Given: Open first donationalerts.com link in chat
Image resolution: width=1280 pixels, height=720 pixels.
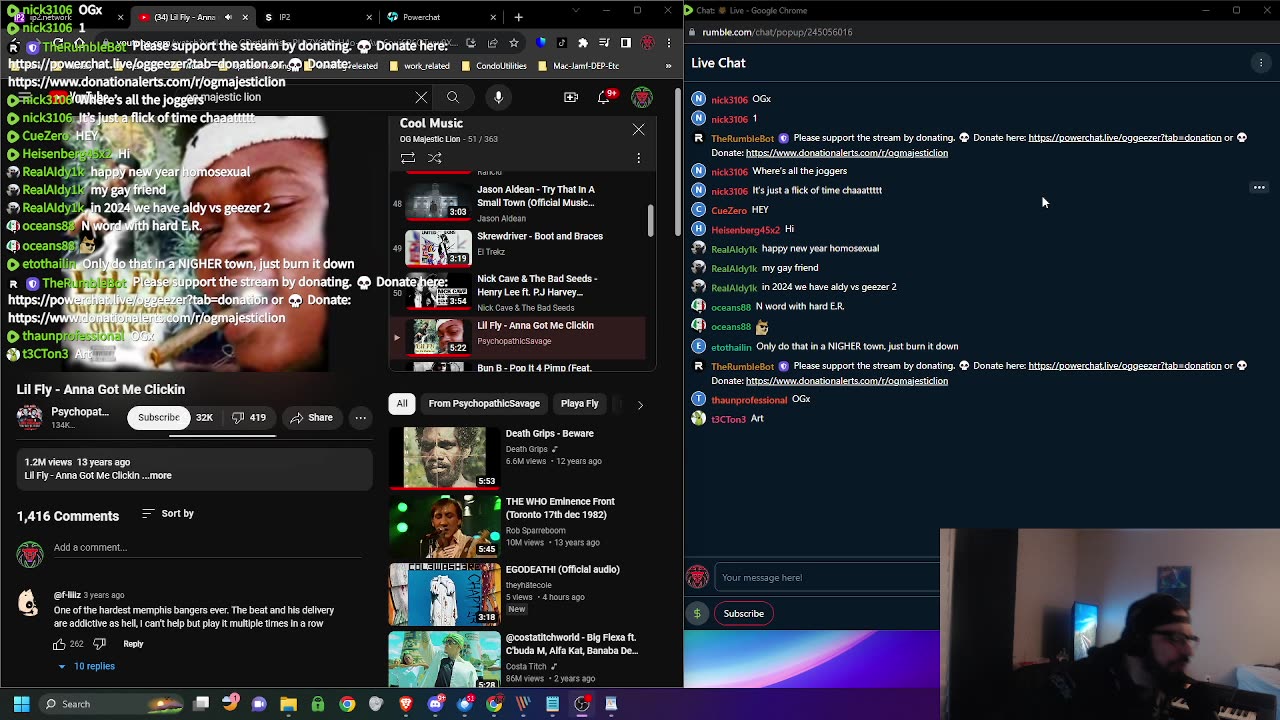Looking at the screenshot, I should [x=847, y=153].
